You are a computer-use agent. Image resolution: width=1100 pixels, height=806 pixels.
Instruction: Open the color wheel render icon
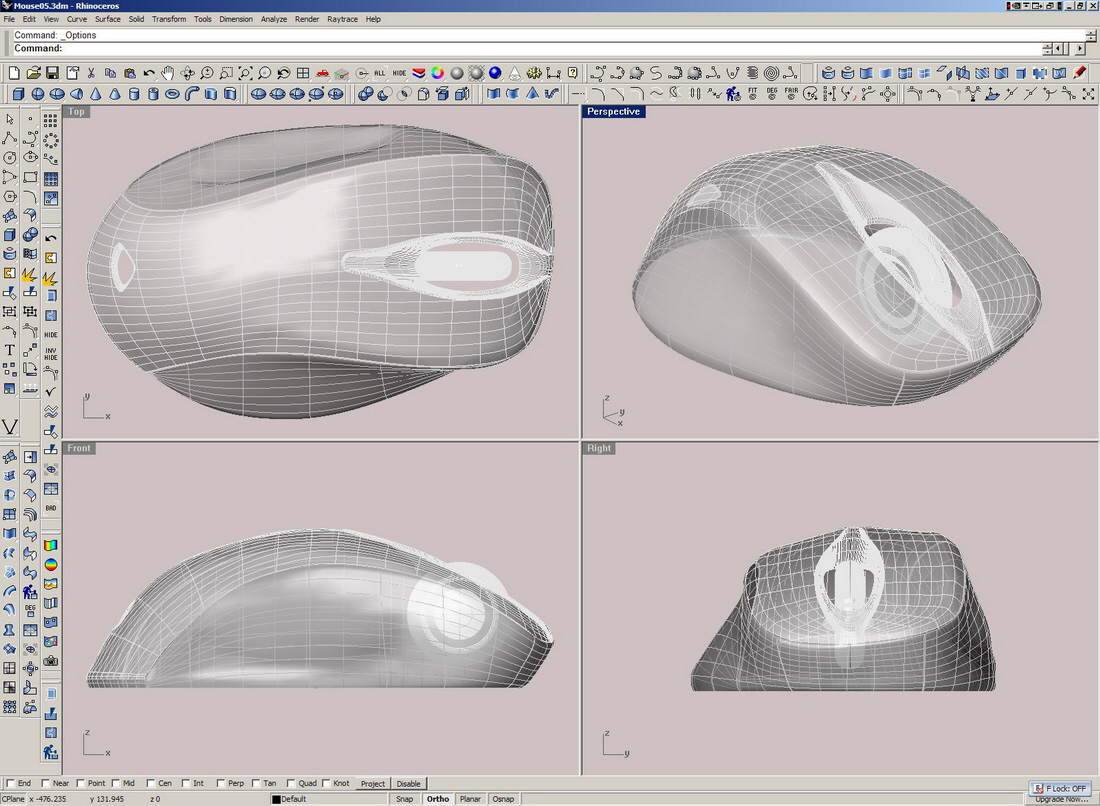[437, 73]
